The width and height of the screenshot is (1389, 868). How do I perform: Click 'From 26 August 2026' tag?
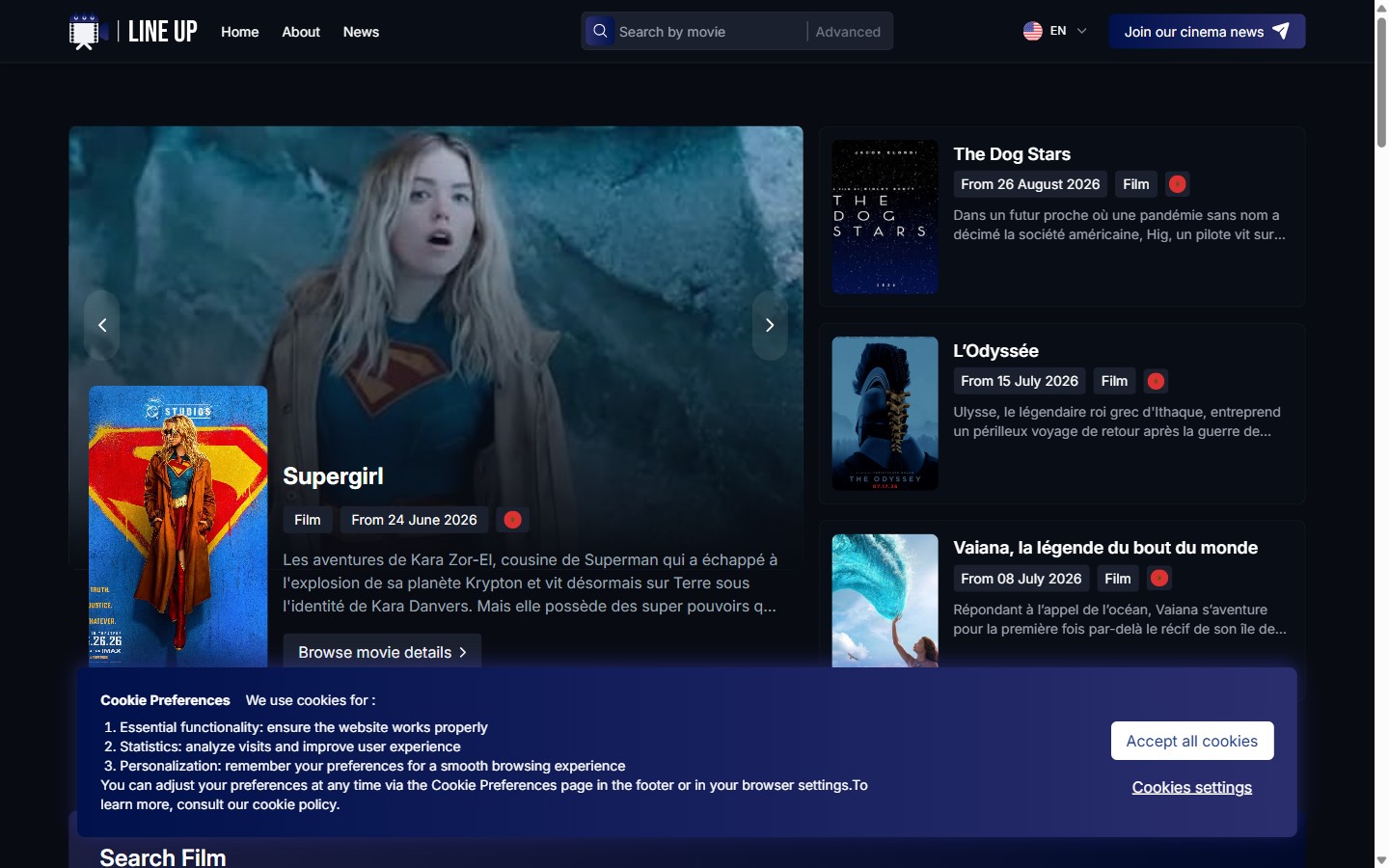(1030, 184)
